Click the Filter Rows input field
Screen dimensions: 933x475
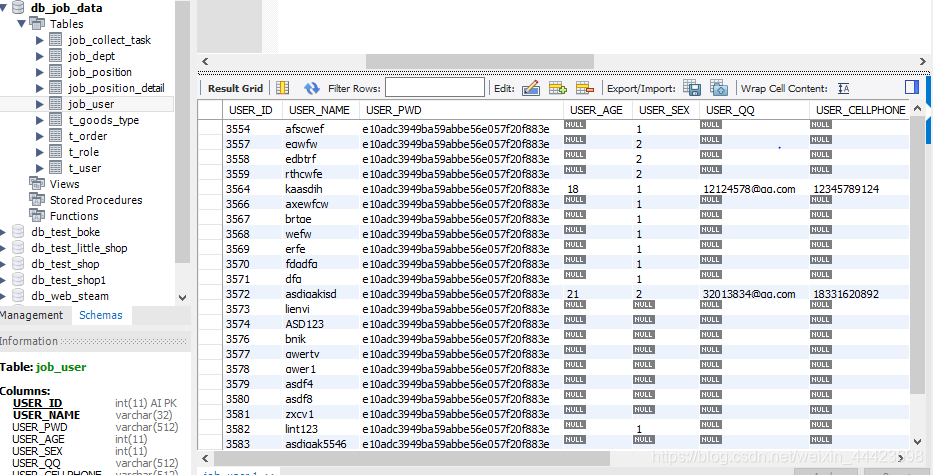point(435,88)
